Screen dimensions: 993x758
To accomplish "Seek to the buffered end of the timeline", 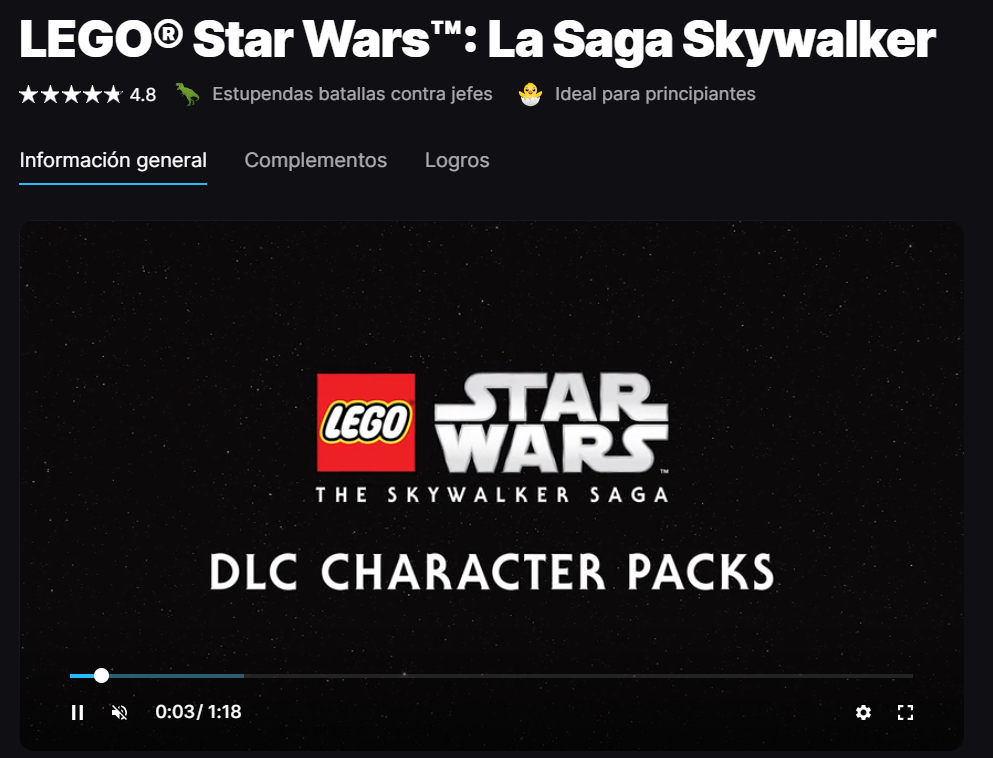I will coord(243,676).
